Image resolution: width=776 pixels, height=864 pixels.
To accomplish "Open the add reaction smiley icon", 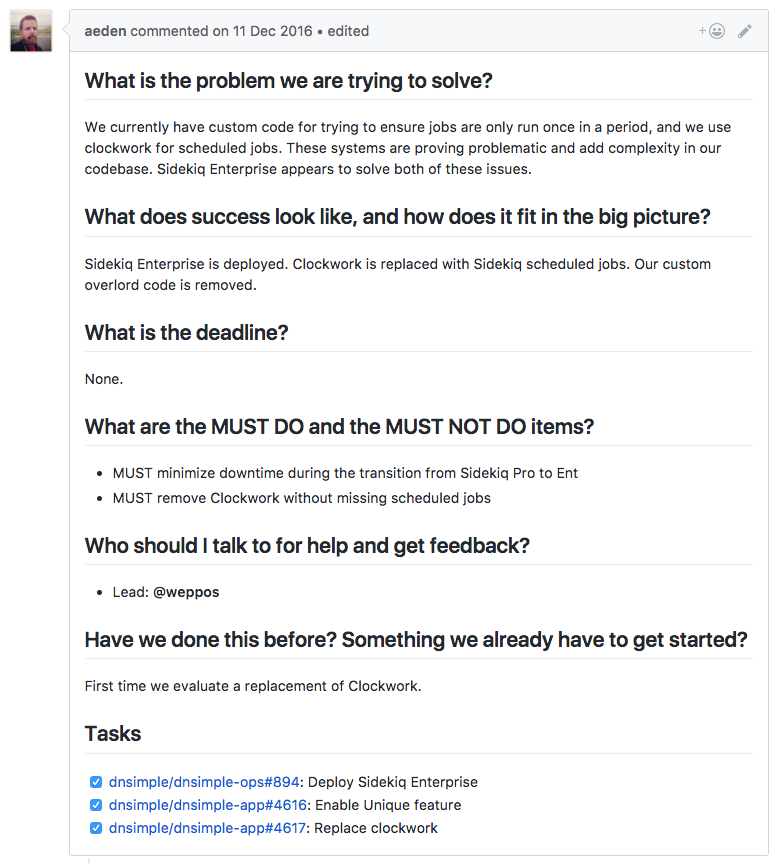I will coord(712,31).
